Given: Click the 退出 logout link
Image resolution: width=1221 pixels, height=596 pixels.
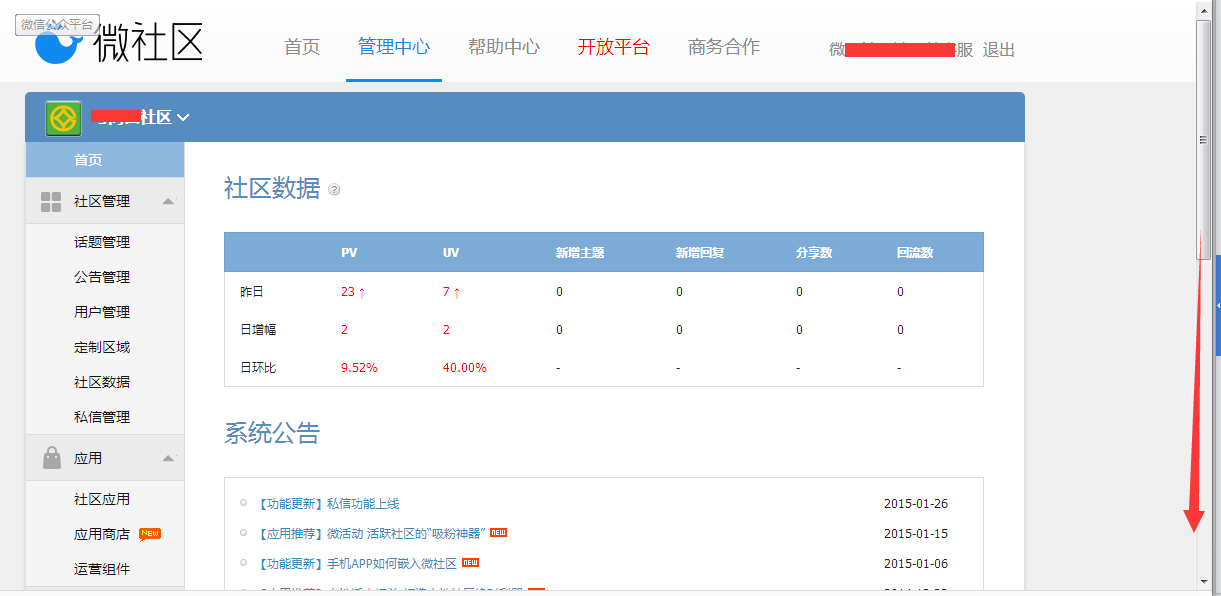Looking at the screenshot, I should (x=998, y=50).
